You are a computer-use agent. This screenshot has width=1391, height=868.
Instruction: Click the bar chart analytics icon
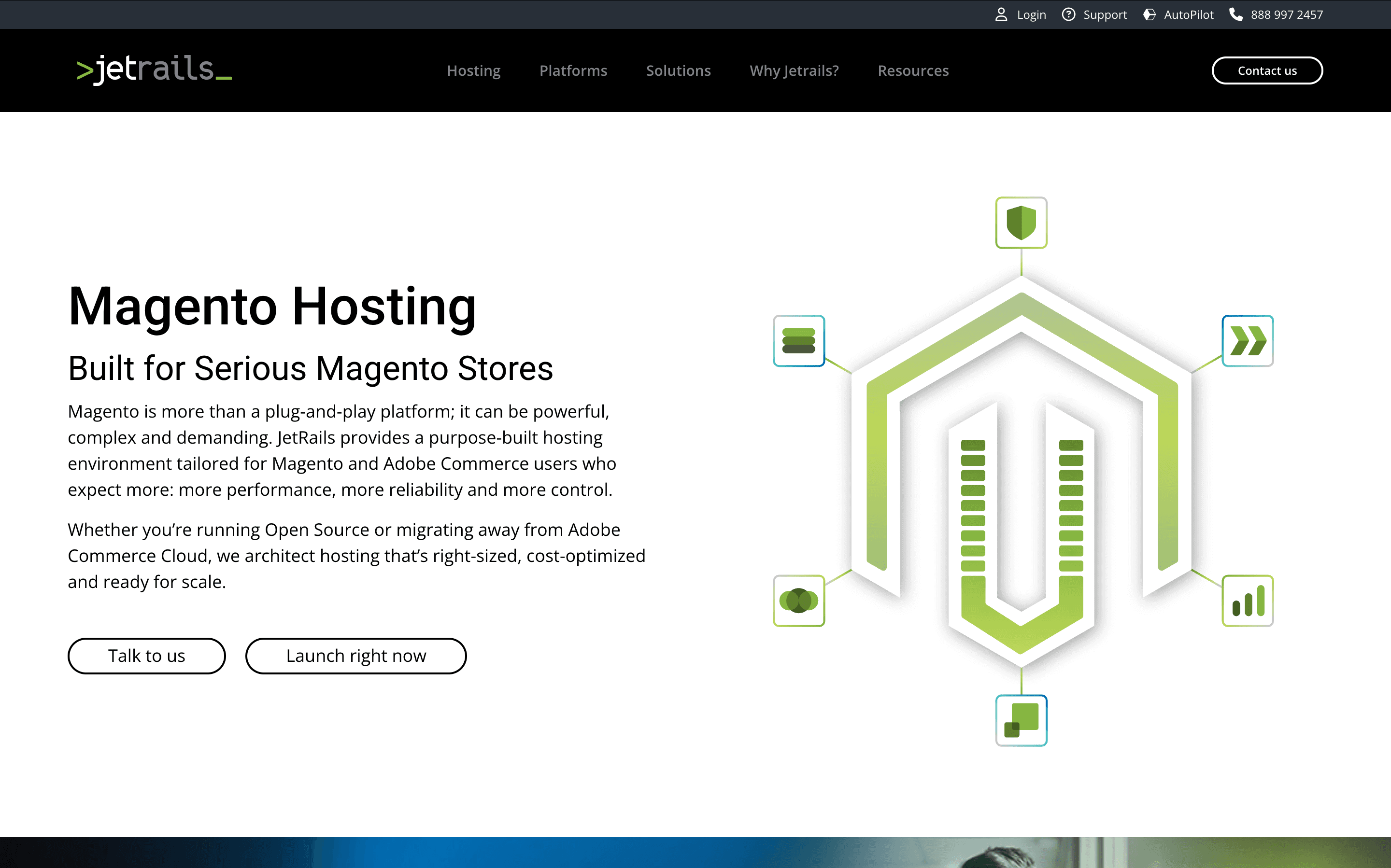(1248, 601)
